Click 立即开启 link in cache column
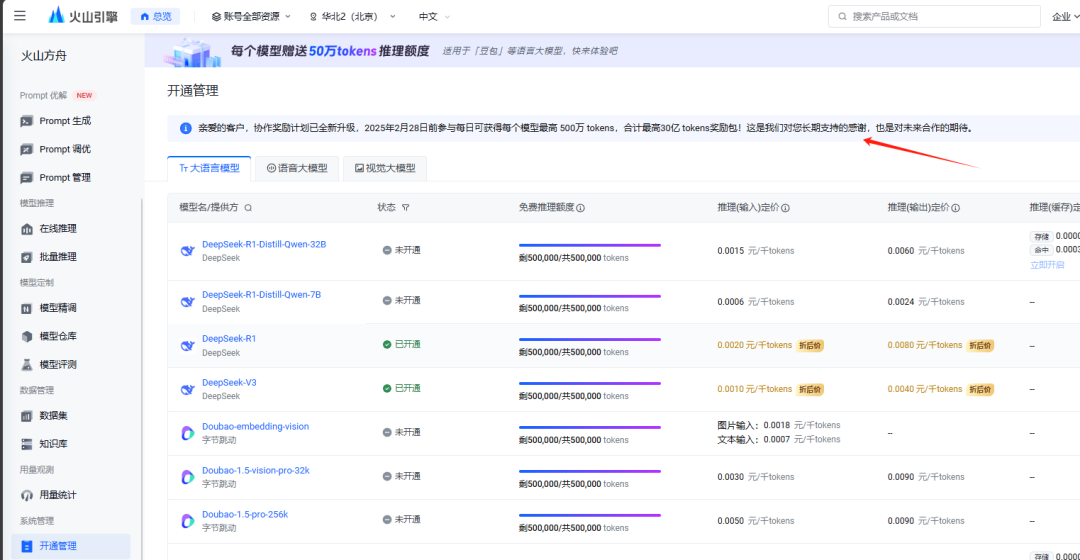Viewport: 1080px width, 560px height. pos(1047,265)
